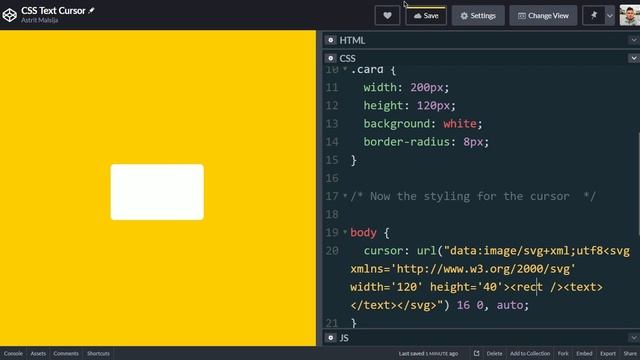
Task: Open HTML editor settings gear
Action: (331, 40)
